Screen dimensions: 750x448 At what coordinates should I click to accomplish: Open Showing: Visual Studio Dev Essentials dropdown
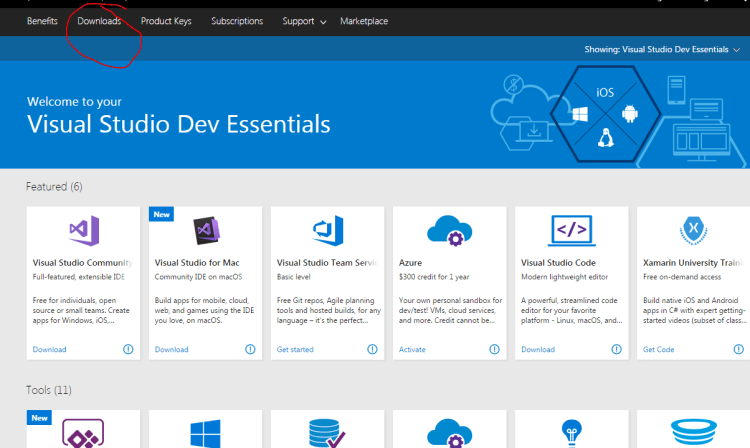click(662, 49)
